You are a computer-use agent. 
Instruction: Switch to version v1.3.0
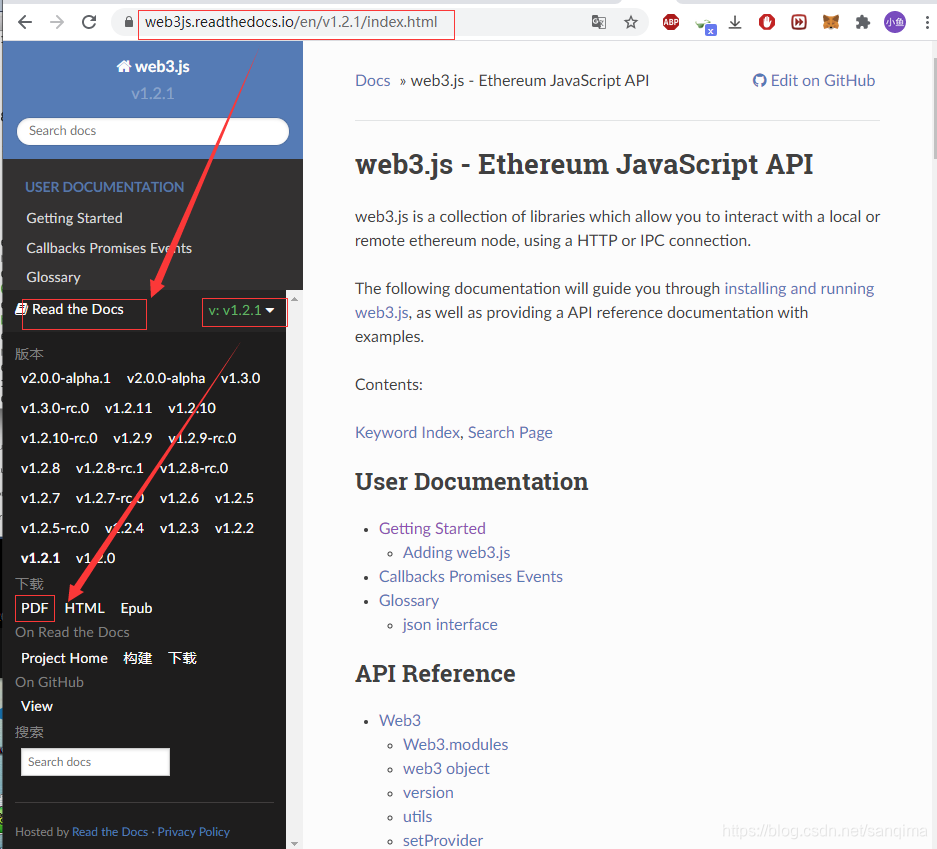tap(241, 378)
